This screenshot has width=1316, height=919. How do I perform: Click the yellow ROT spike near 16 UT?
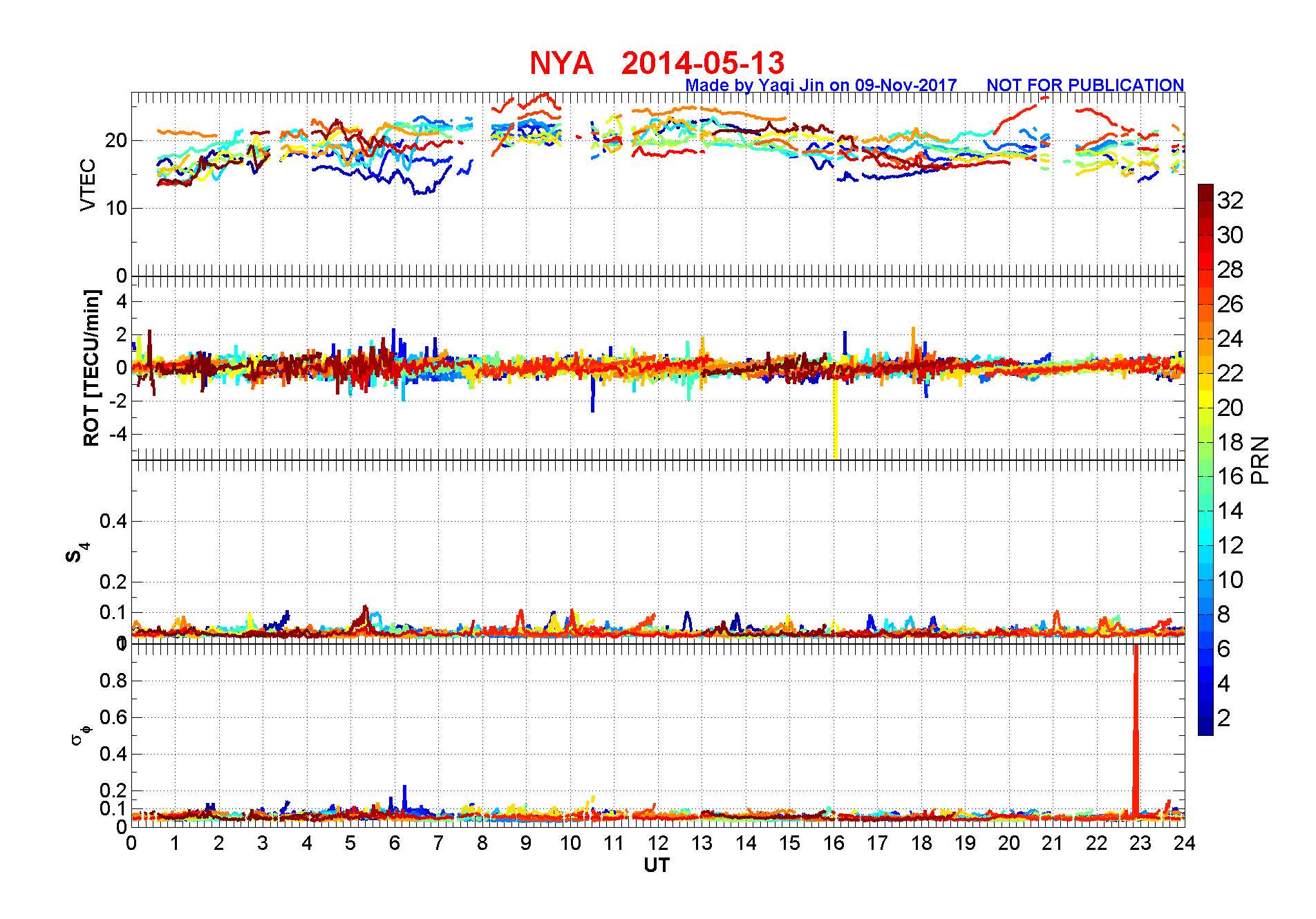[836, 418]
